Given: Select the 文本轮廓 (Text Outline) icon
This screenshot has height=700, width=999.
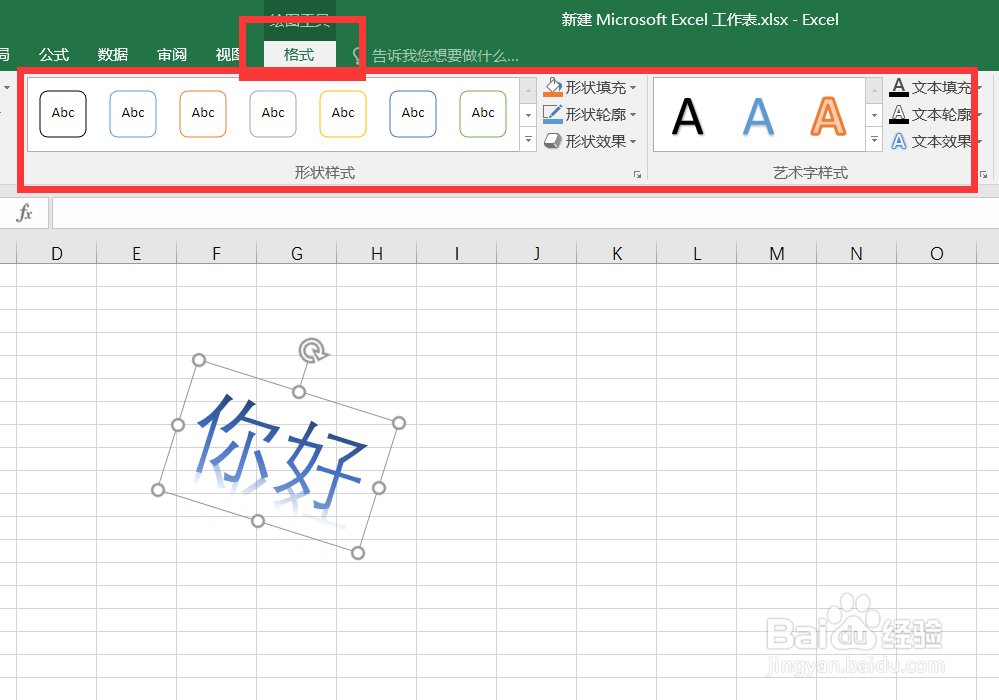Looking at the screenshot, I should coord(900,113).
